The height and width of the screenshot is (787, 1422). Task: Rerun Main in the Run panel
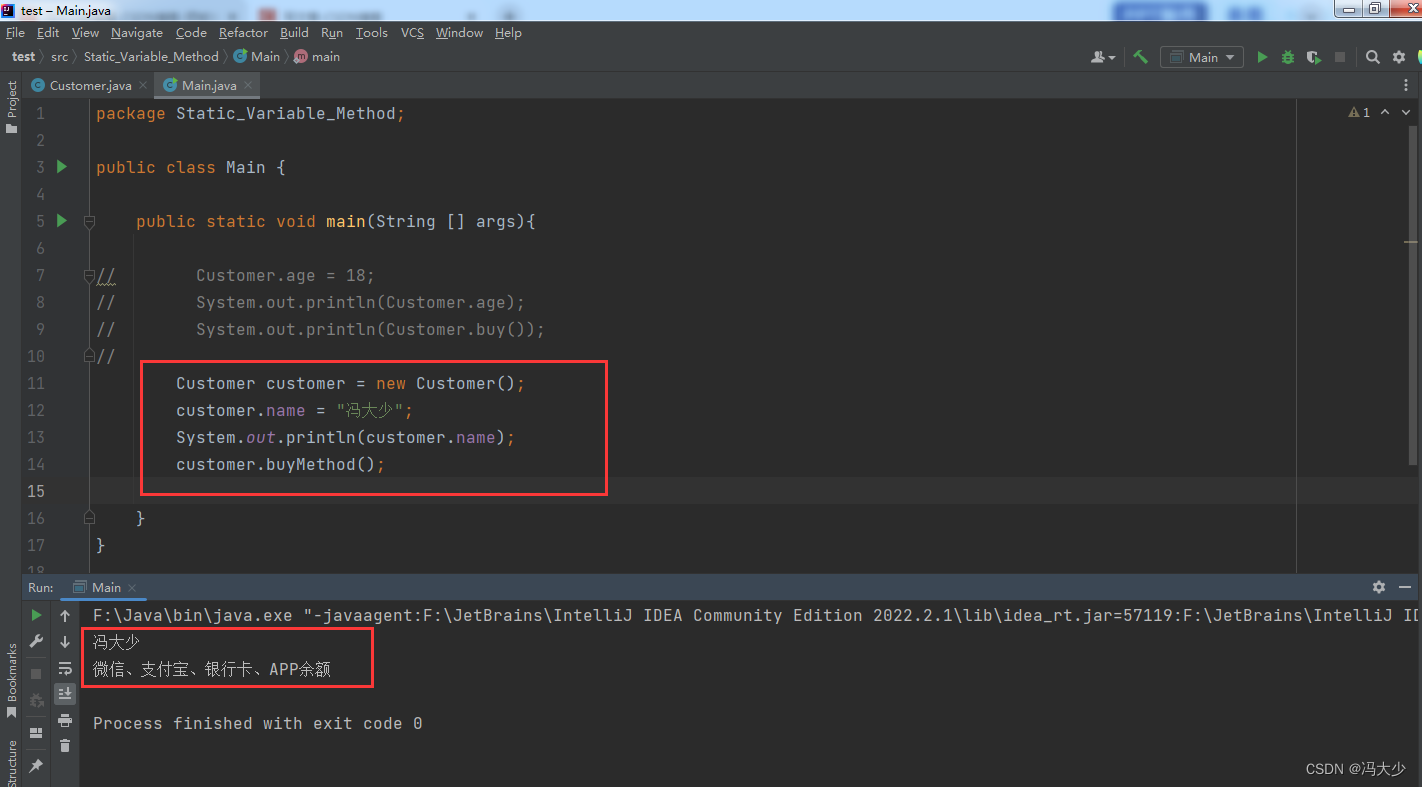36,615
